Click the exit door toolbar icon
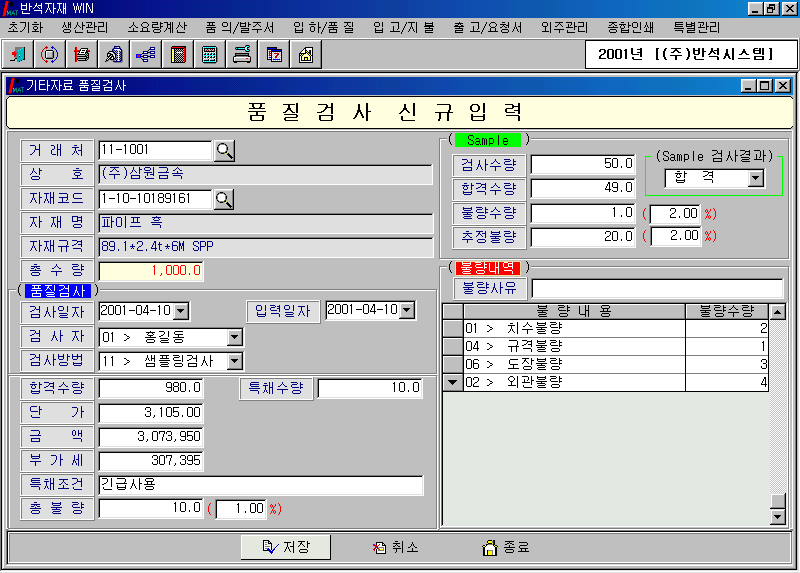The image size is (800, 573). tap(19, 54)
